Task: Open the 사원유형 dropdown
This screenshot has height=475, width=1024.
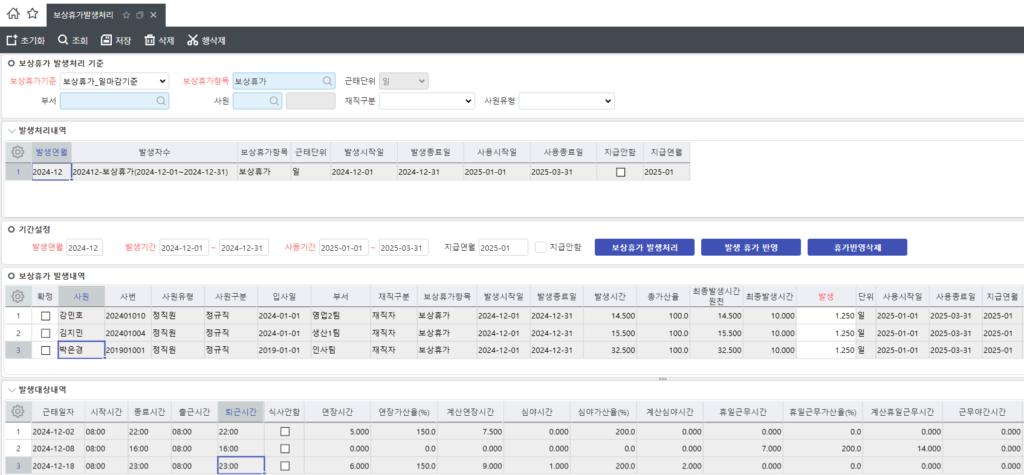Action: (x=566, y=101)
